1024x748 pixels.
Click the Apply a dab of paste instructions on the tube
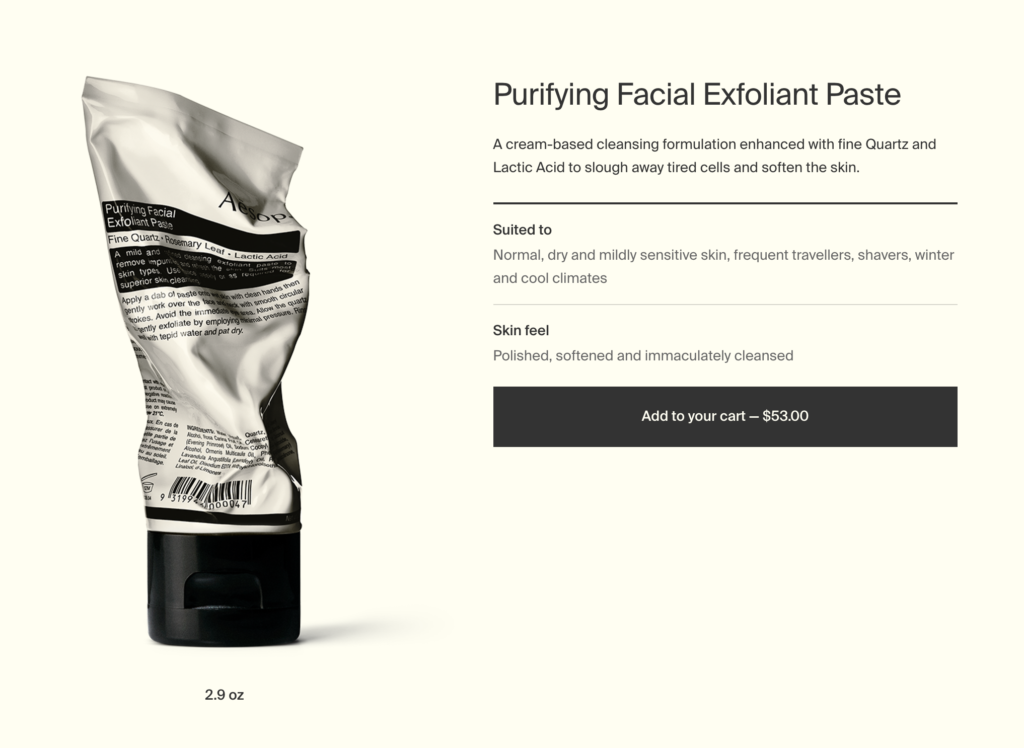212,312
